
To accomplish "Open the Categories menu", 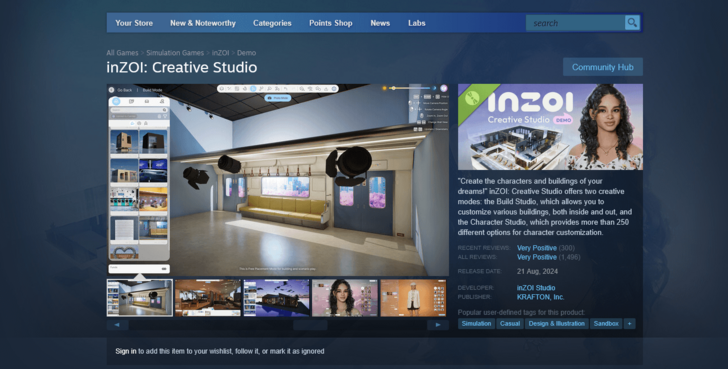I will click(272, 23).
